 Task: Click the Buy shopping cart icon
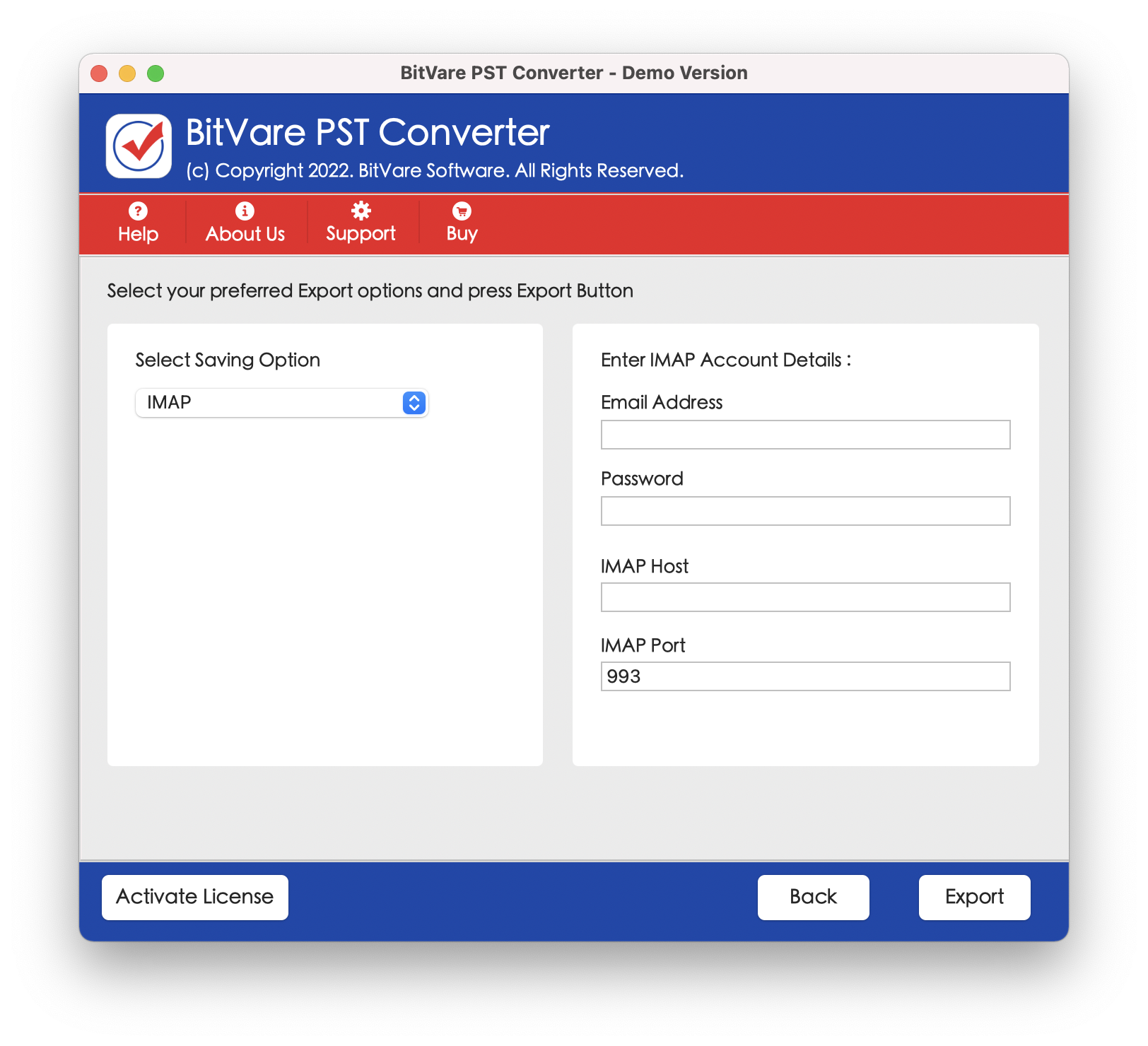[x=460, y=211]
